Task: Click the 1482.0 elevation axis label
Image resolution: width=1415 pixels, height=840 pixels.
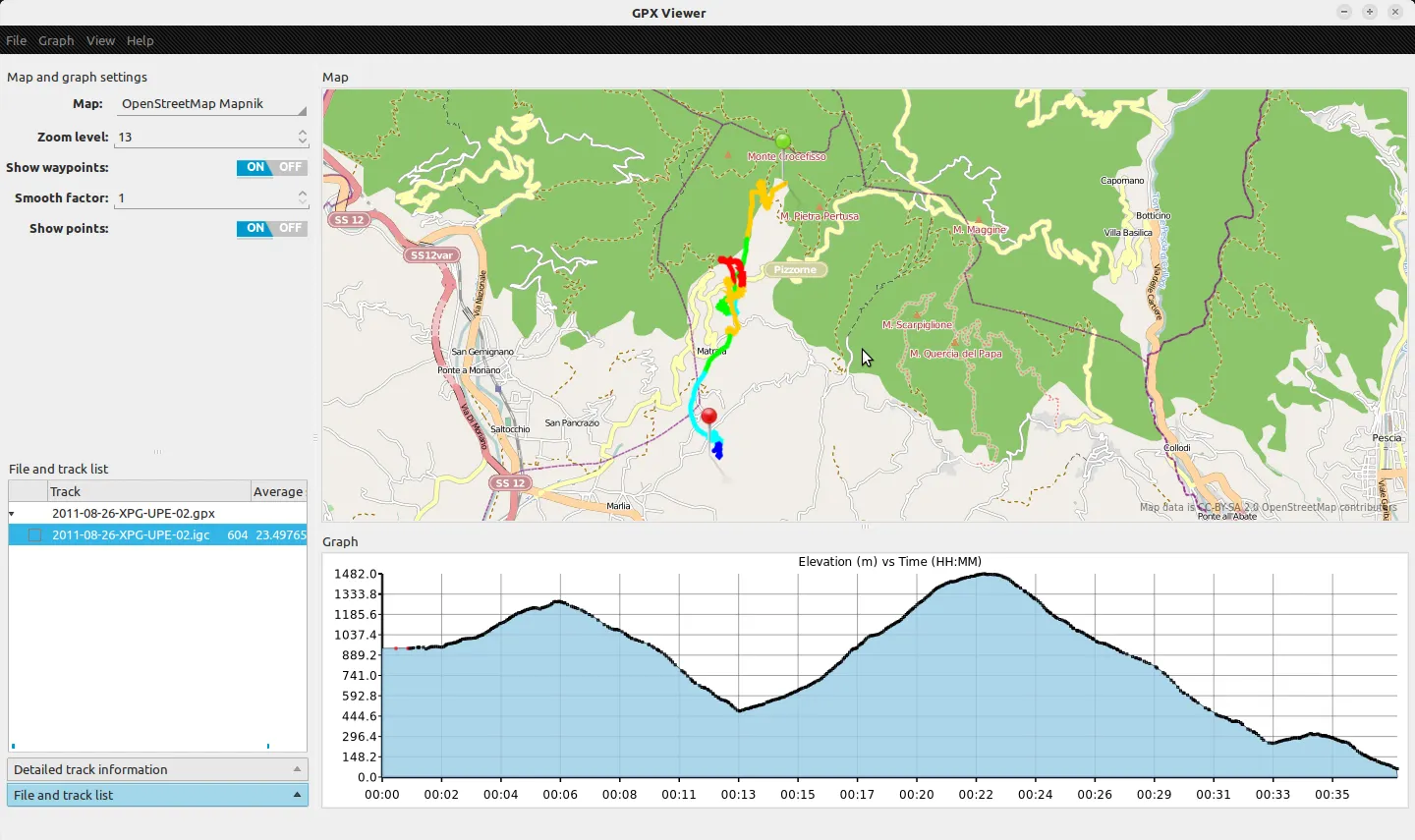Action: (x=355, y=574)
